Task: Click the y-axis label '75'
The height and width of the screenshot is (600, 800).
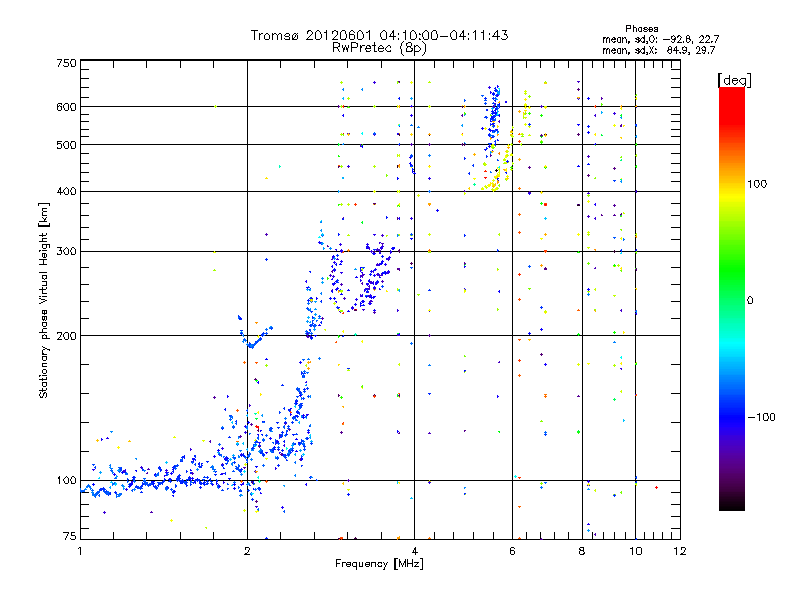Action: pyautogui.click(x=70, y=536)
